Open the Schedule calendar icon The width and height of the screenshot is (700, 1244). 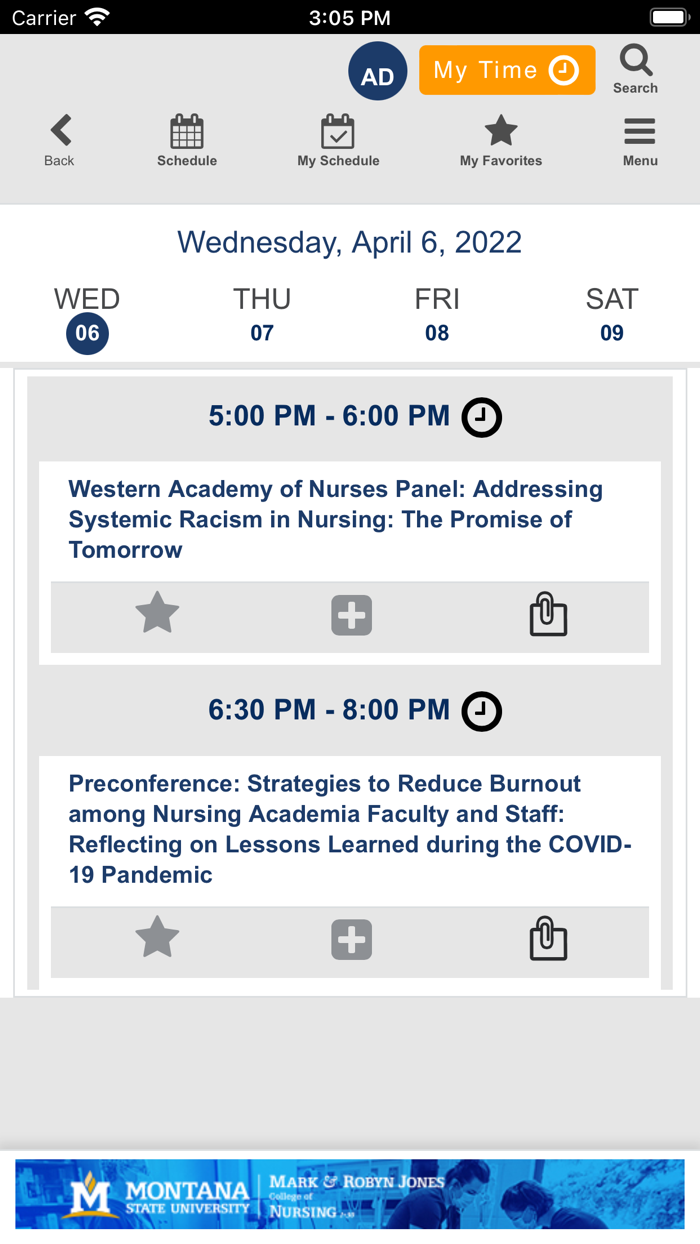(187, 140)
